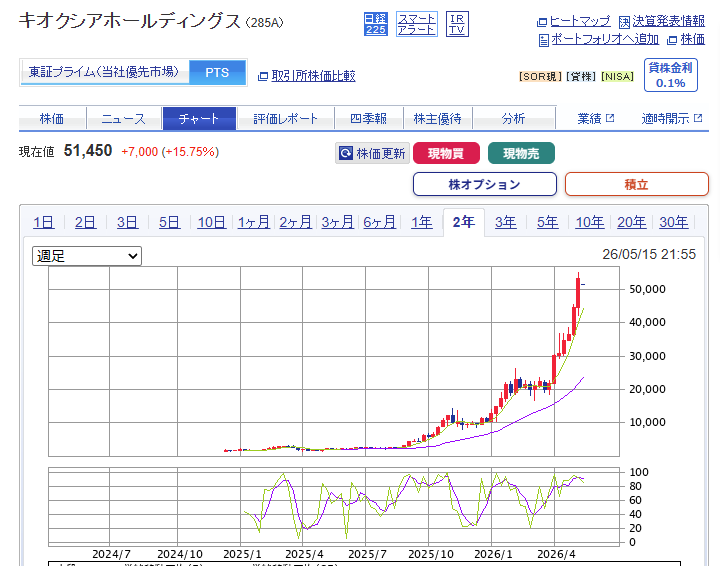Viewport: 720px width, 566px height.
Task: Click the 日経225 badge icon
Action: (x=376, y=24)
